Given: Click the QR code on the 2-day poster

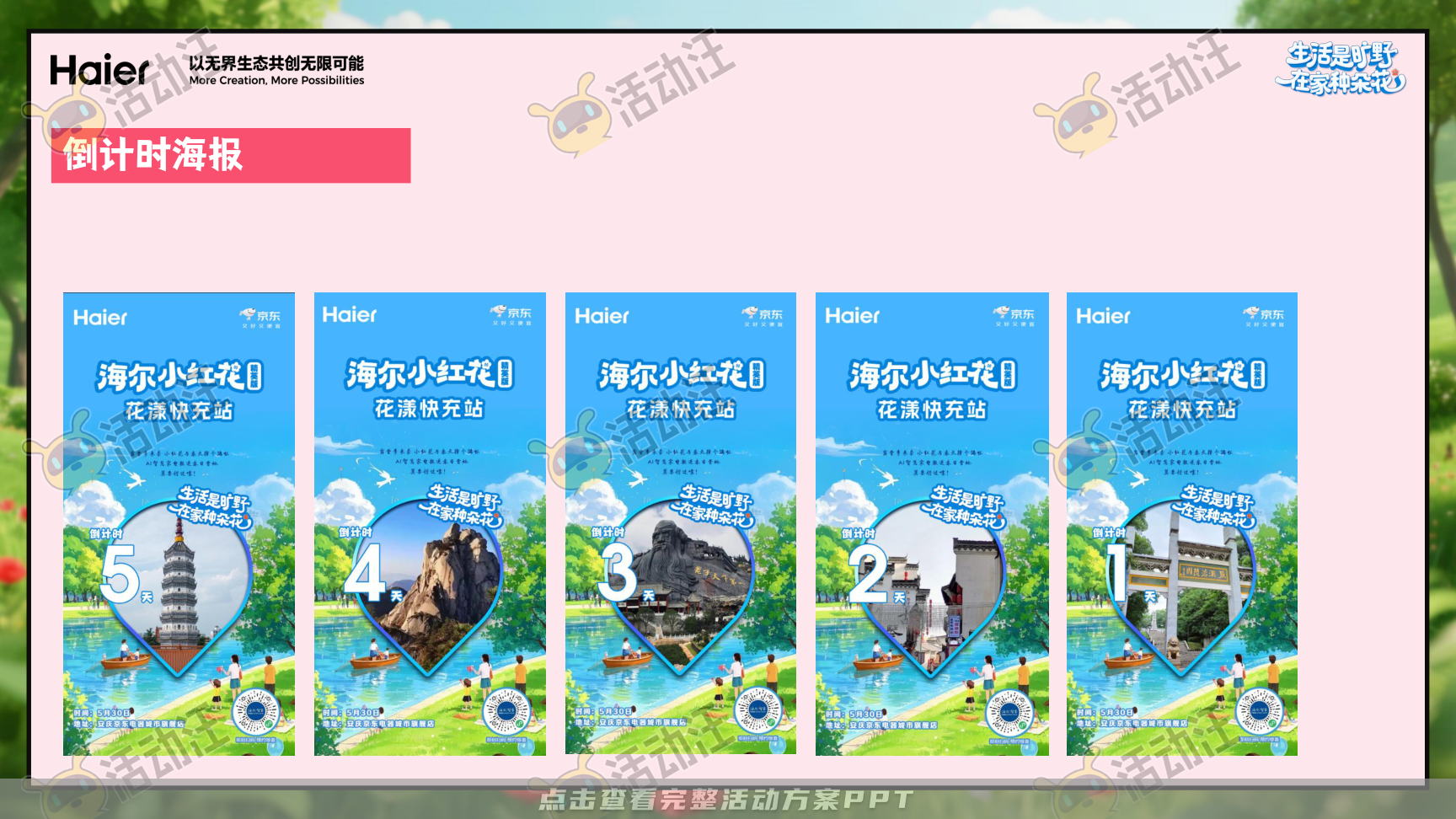Looking at the screenshot, I should click(x=1009, y=712).
